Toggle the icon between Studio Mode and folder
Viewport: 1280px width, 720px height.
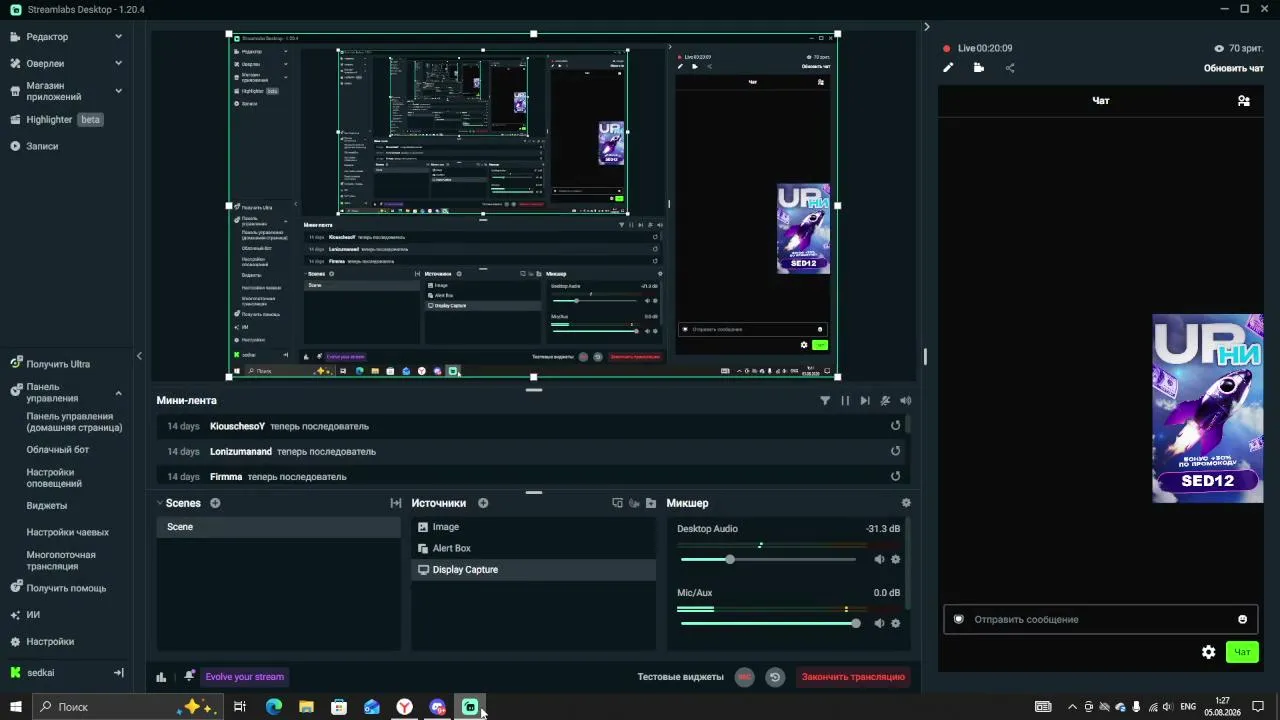pyautogui.click(x=634, y=503)
